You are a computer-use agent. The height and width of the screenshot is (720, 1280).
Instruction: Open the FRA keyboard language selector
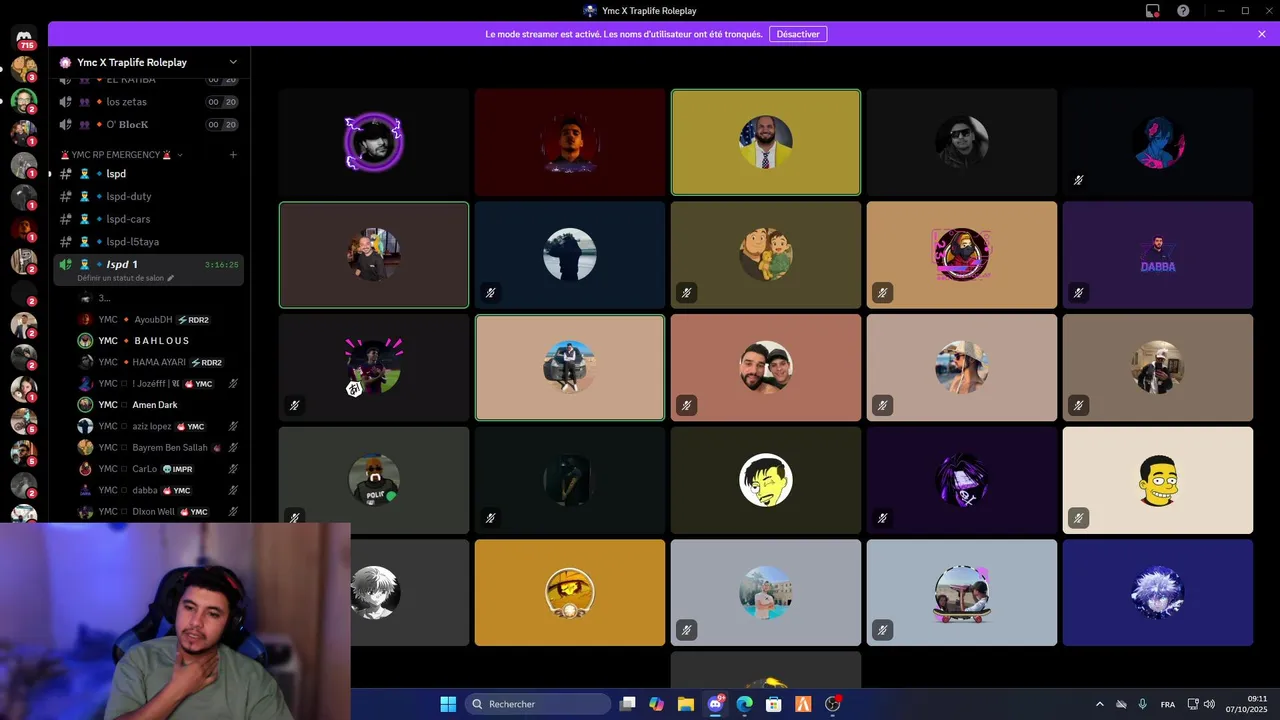coord(1168,704)
